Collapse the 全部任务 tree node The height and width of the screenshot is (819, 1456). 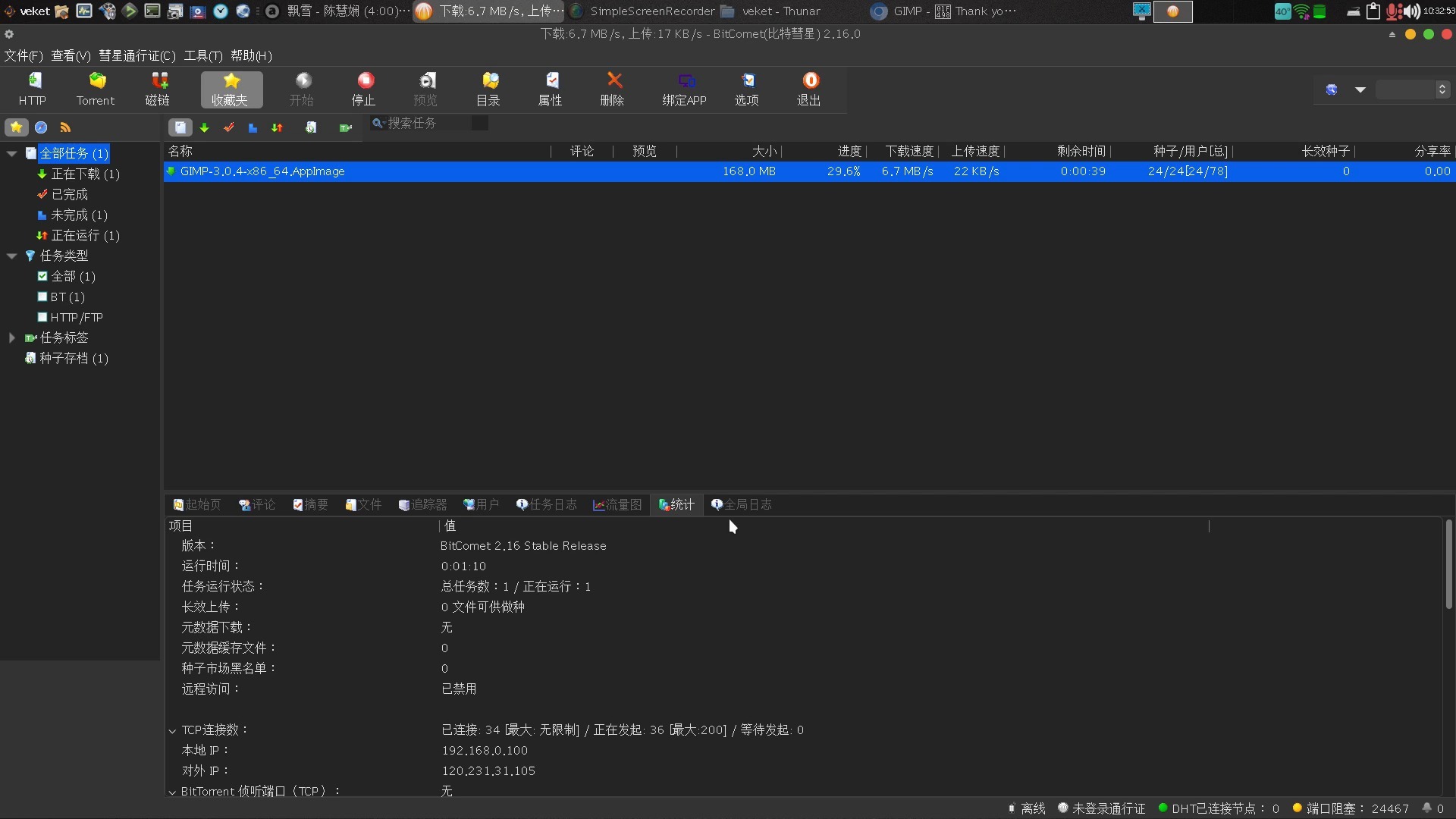pyautogui.click(x=11, y=153)
